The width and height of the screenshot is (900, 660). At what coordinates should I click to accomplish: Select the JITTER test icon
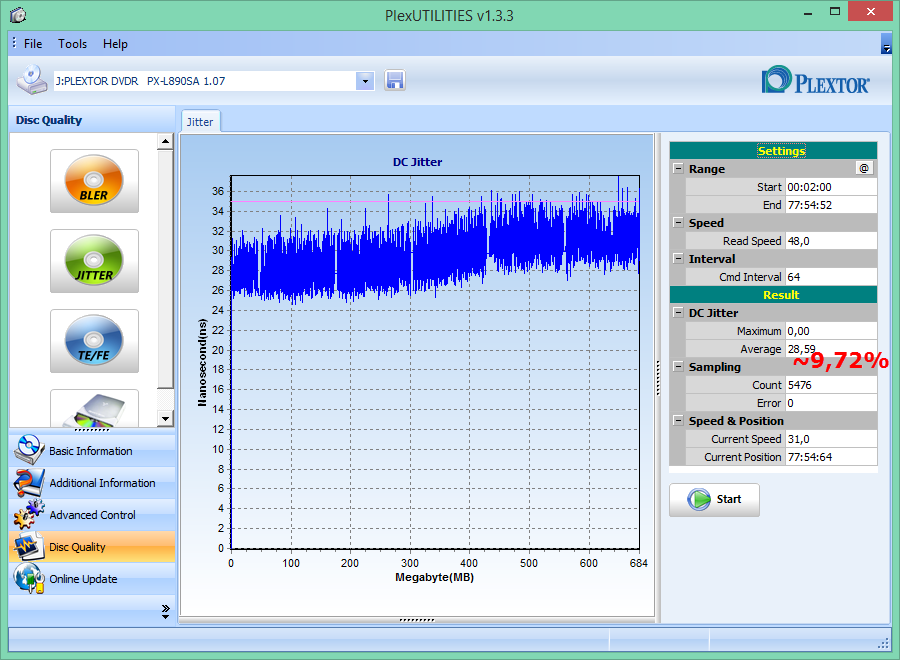click(x=94, y=261)
